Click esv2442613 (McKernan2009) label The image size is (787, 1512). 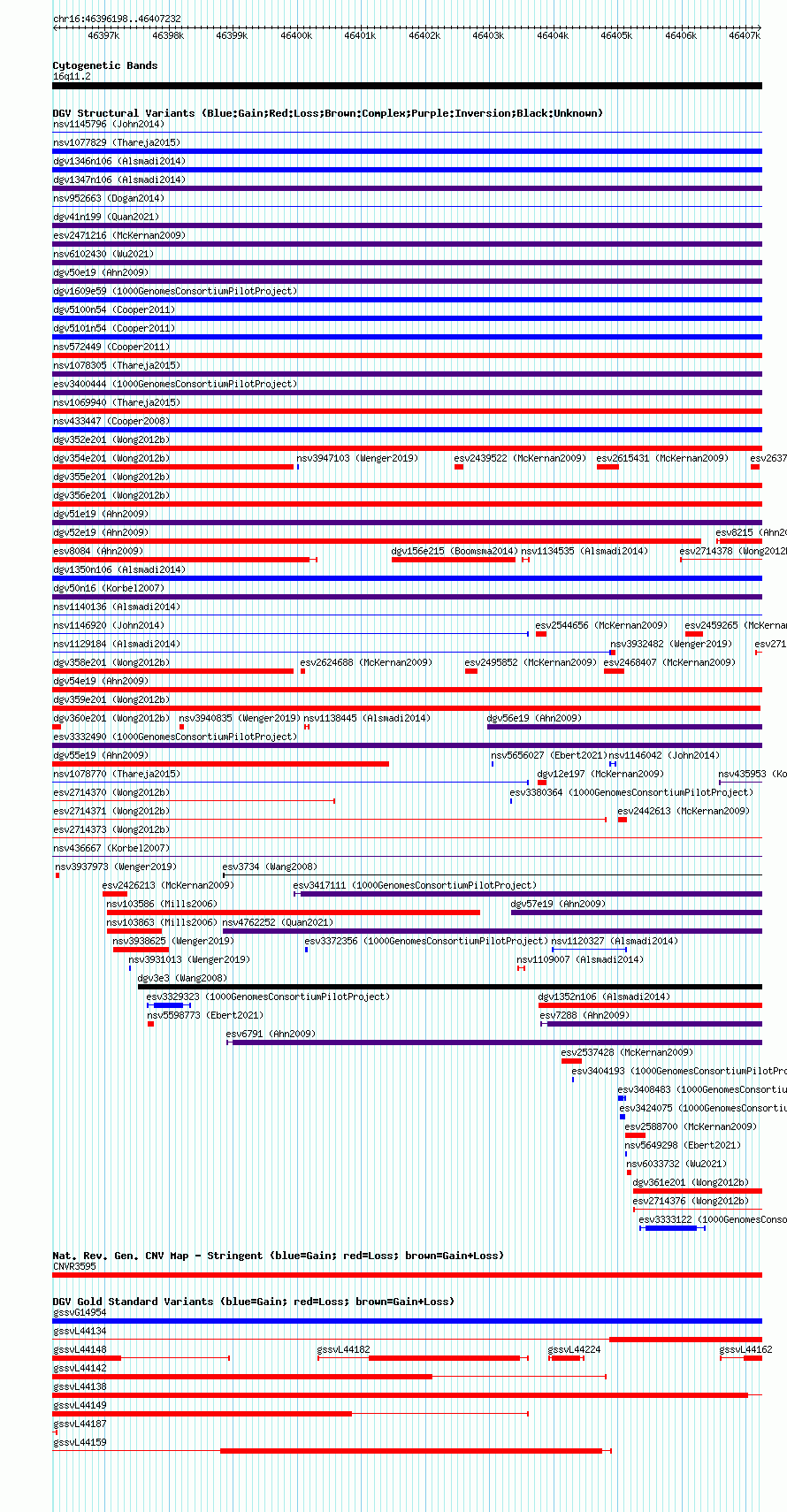pyautogui.click(x=684, y=811)
